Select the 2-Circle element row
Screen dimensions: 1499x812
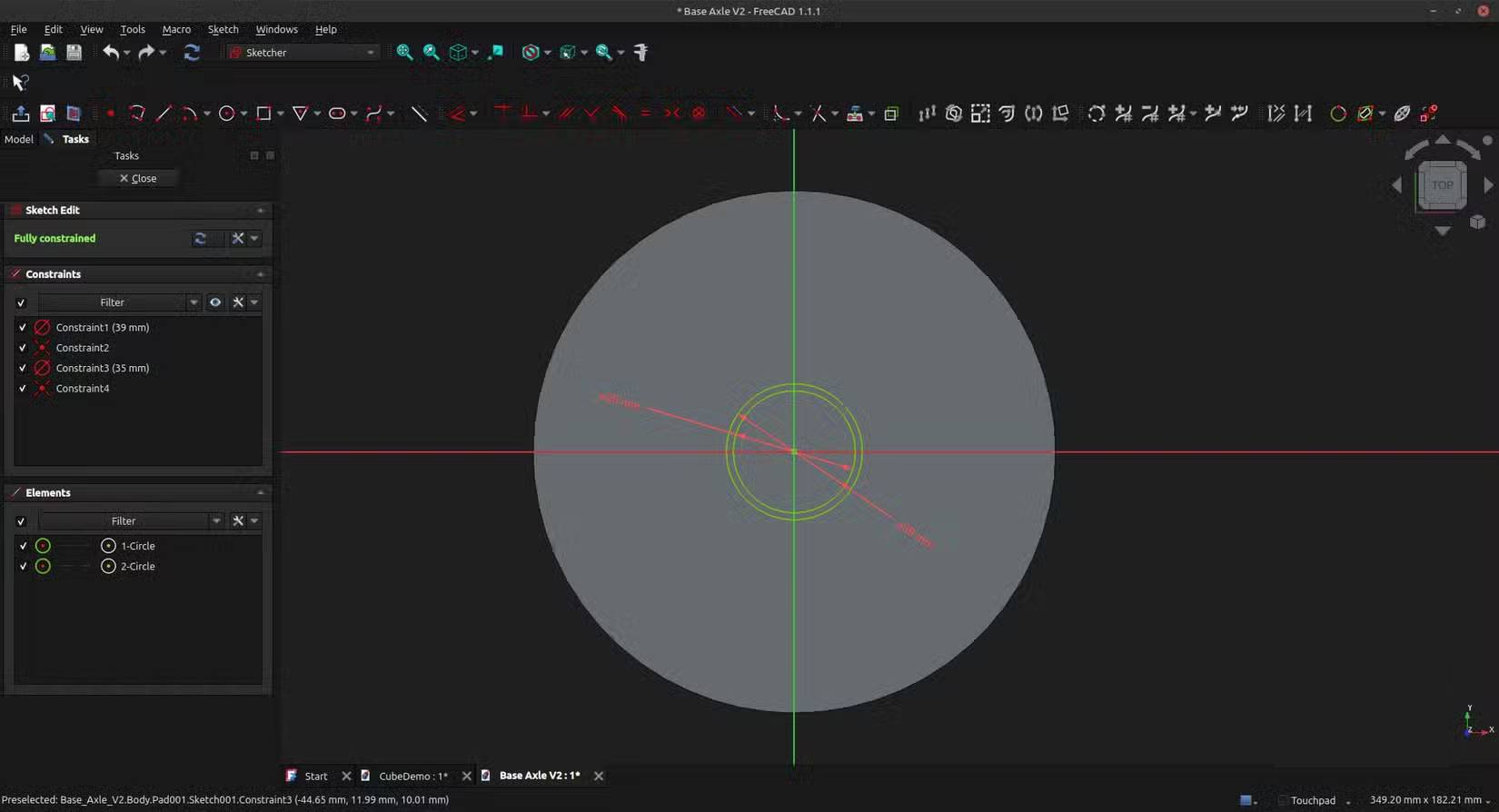pos(138,566)
